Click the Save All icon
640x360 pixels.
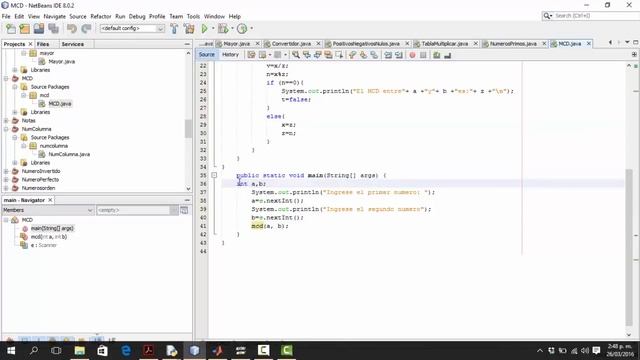point(53,29)
